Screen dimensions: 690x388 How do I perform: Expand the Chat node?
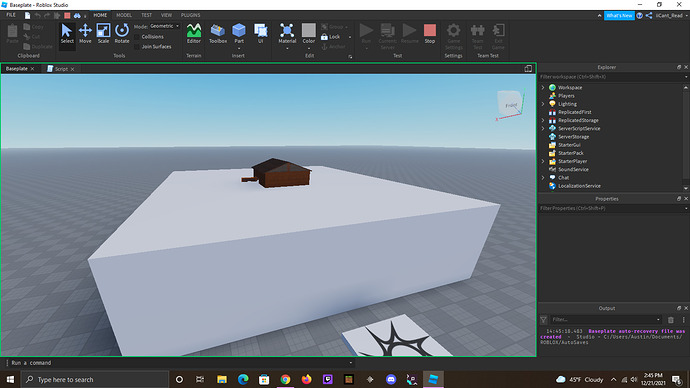coord(543,178)
